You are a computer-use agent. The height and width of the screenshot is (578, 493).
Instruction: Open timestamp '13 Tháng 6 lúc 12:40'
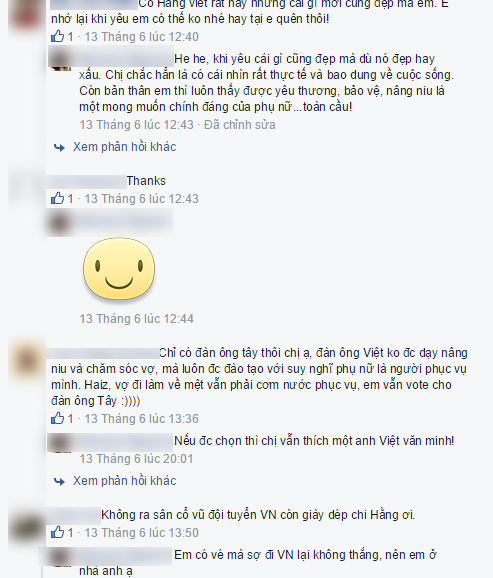142,36
